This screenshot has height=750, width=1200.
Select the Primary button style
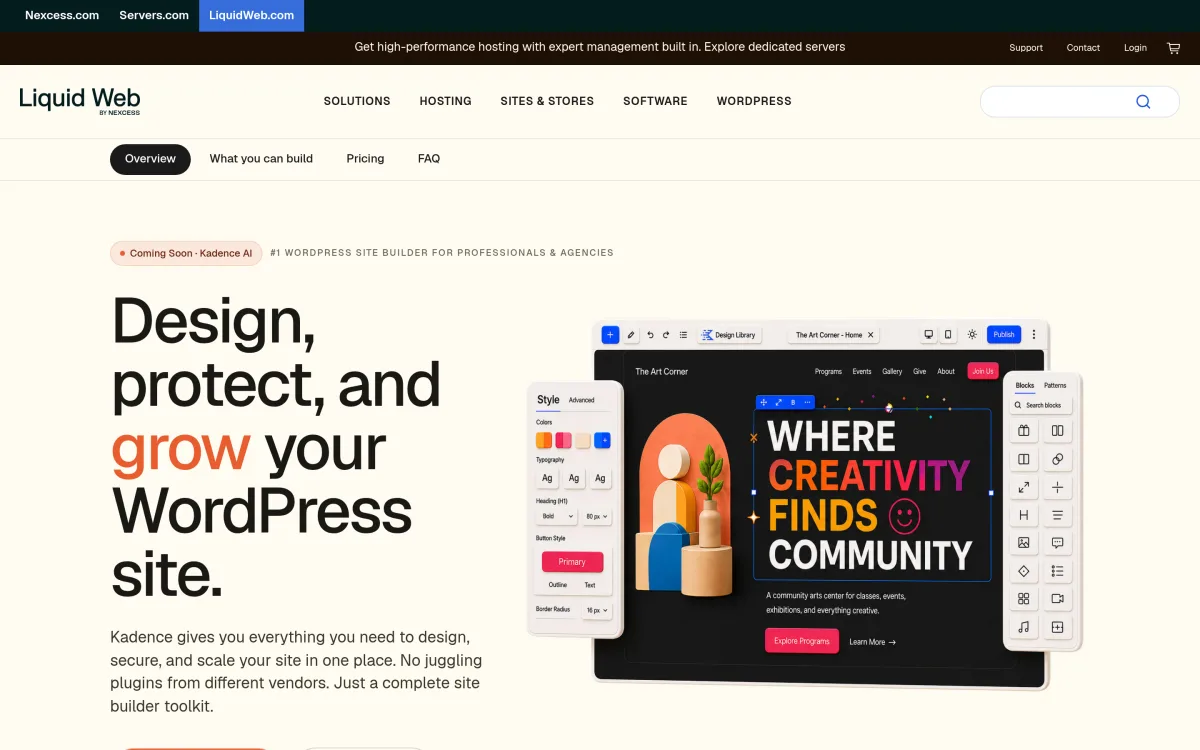point(572,562)
